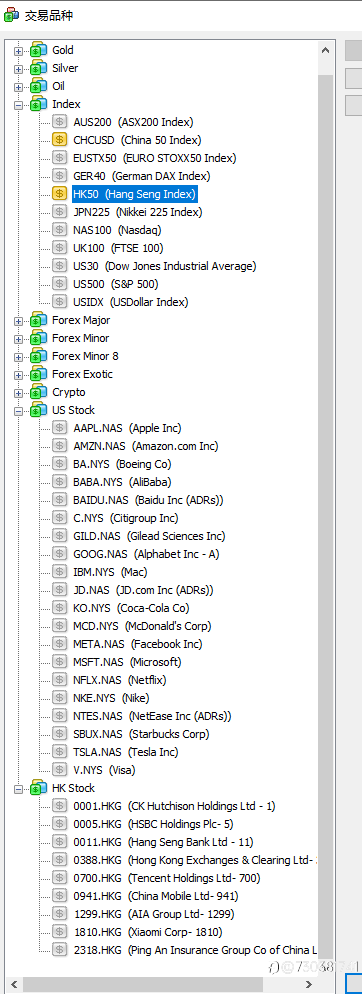Expand the Silver group

click(18, 68)
